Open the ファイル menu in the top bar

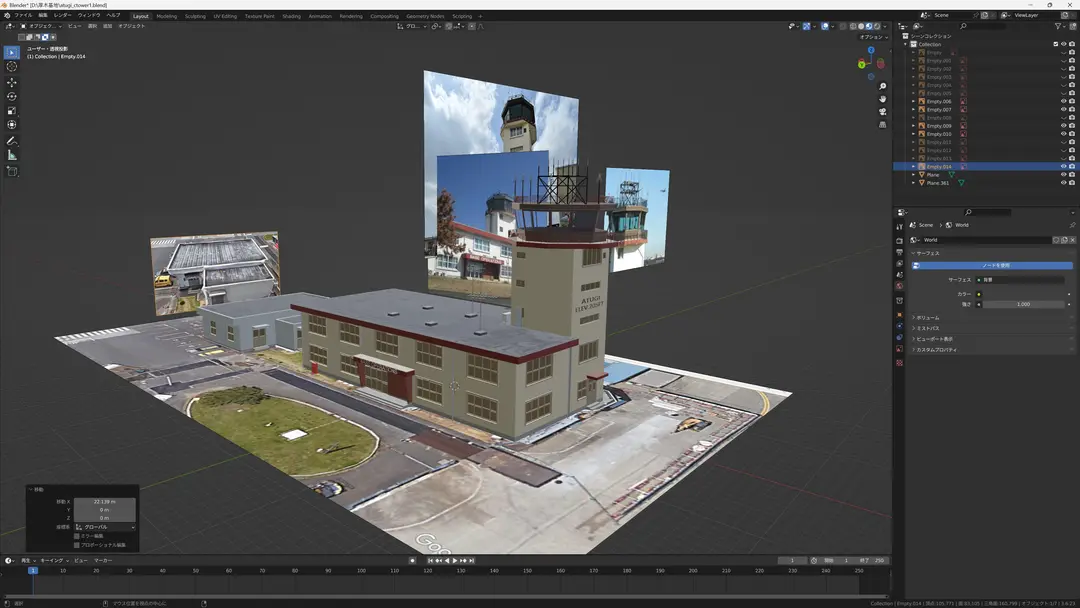click(x=23, y=15)
